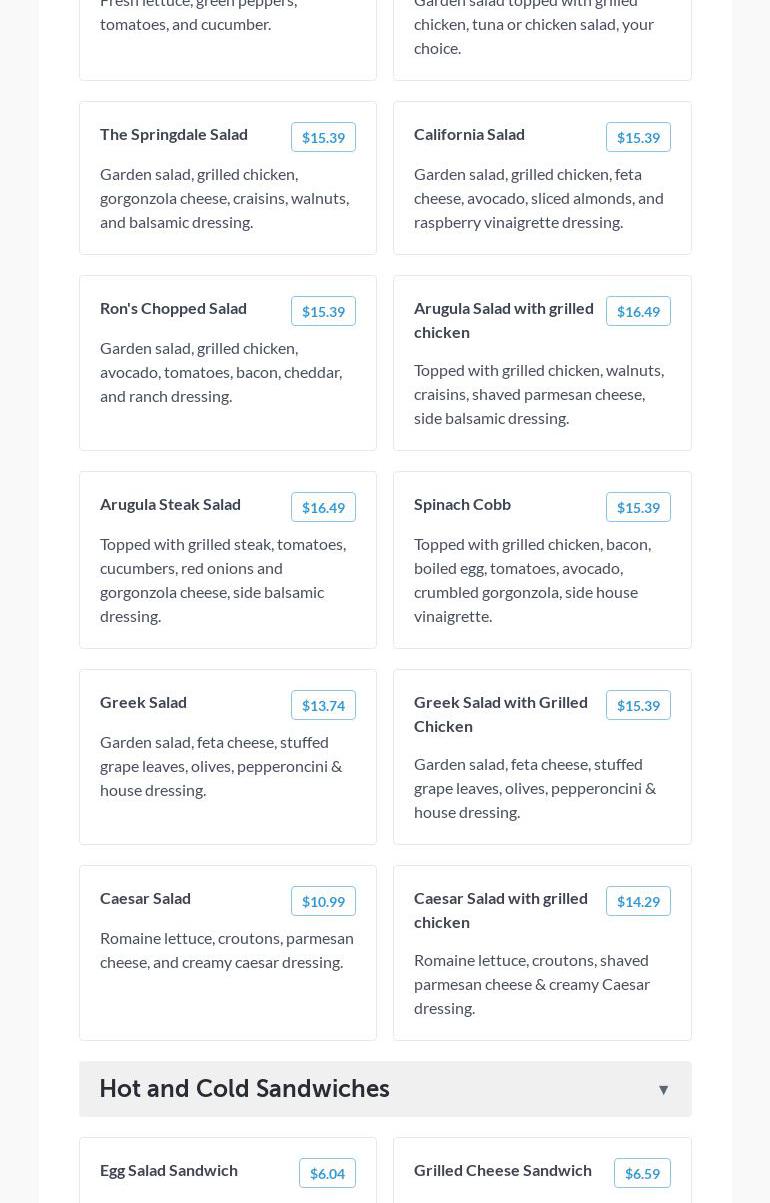The height and width of the screenshot is (1203, 770).
Task: Click the Hot and Cold Sandwiches header
Action: [244, 1089]
